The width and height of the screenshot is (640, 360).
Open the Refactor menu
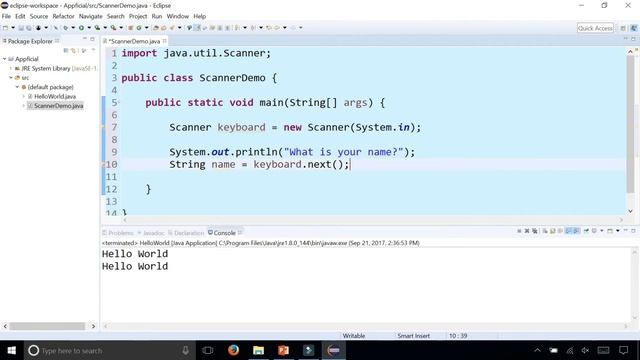tap(63, 16)
